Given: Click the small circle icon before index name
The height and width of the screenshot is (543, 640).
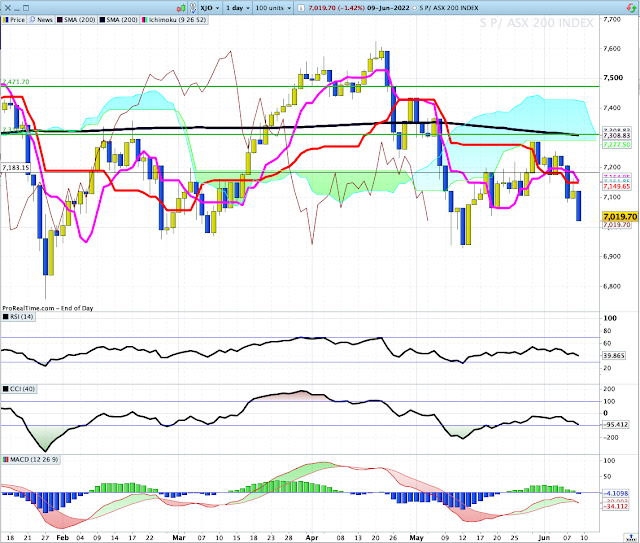Looking at the screenshot, I should click(x=414, y=8).
